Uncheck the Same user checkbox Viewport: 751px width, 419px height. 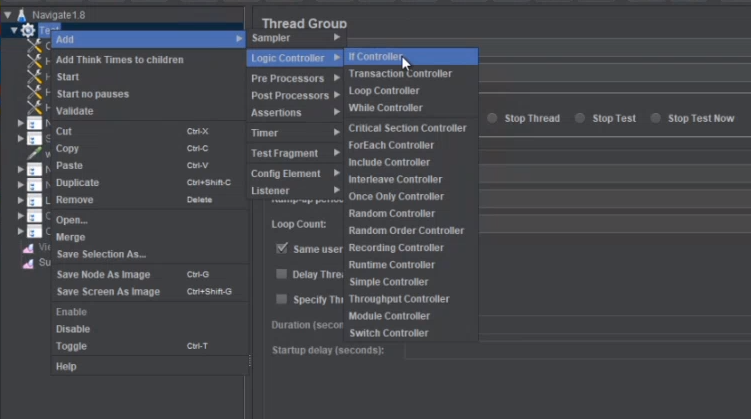282,248
